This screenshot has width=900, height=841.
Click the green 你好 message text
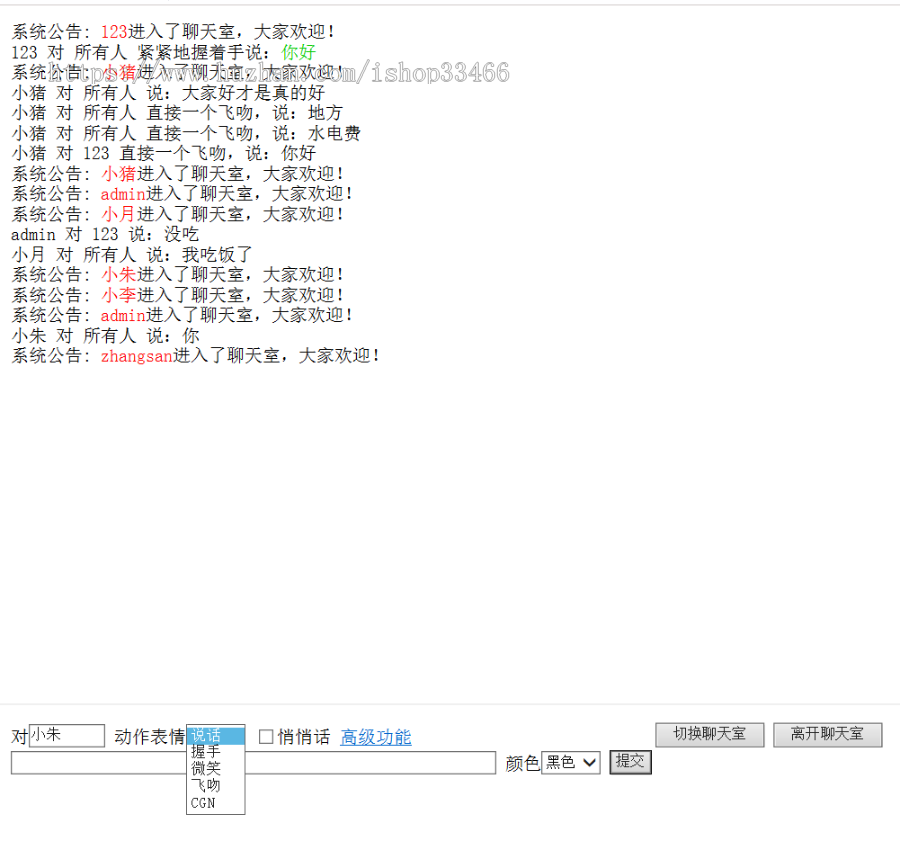[x=298, y=52]
